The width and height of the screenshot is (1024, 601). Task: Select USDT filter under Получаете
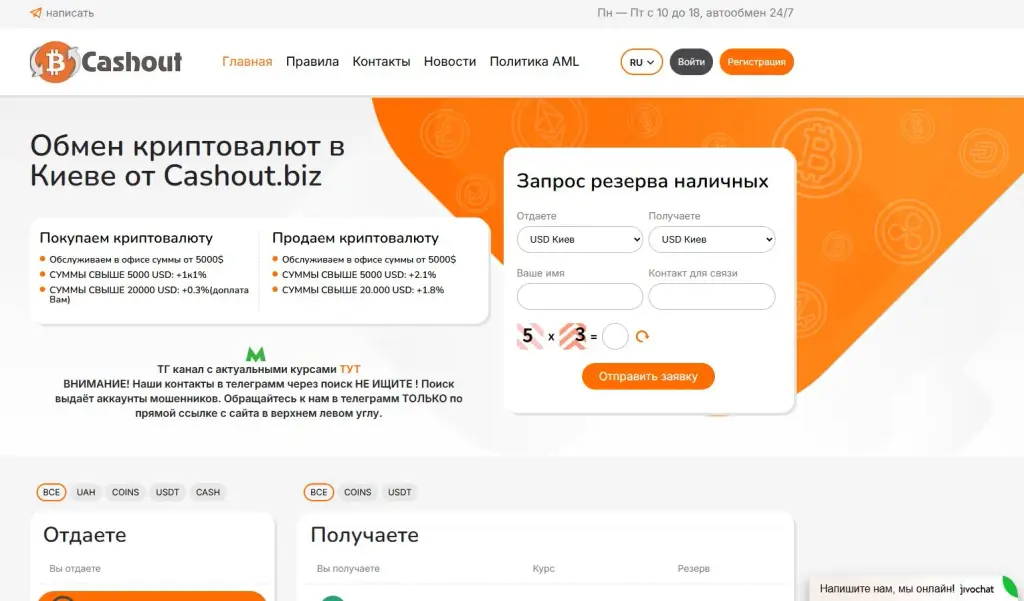(400, 492)
